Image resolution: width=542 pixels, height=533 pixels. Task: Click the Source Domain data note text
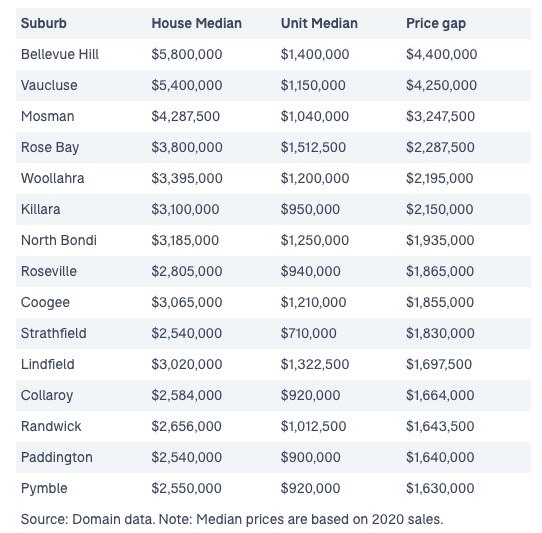(x=232, y=520)
